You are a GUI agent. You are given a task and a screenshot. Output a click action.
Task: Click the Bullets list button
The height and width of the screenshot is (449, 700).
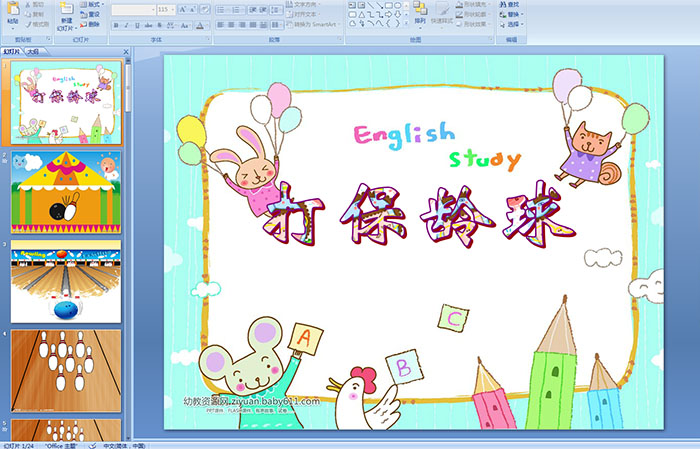click(222, 10)
